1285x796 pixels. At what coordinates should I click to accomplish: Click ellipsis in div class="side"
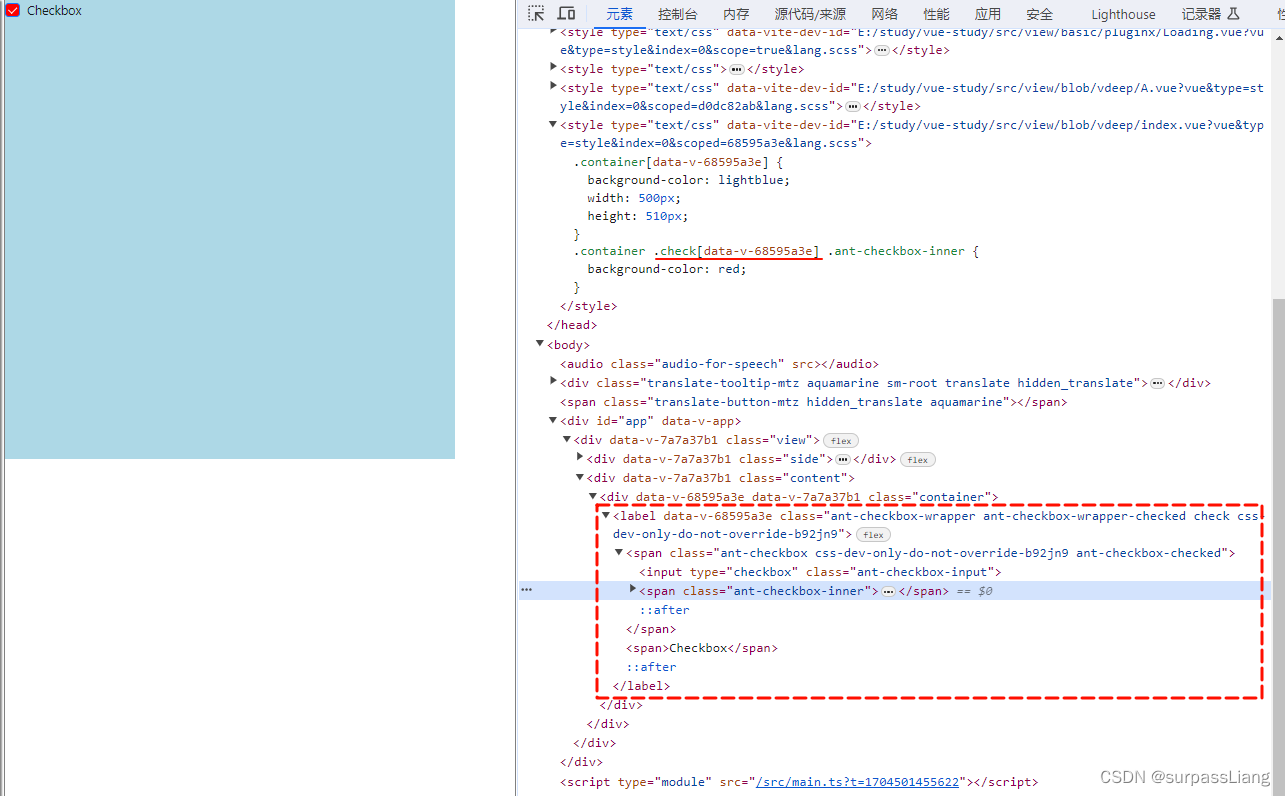pos(843,459)
